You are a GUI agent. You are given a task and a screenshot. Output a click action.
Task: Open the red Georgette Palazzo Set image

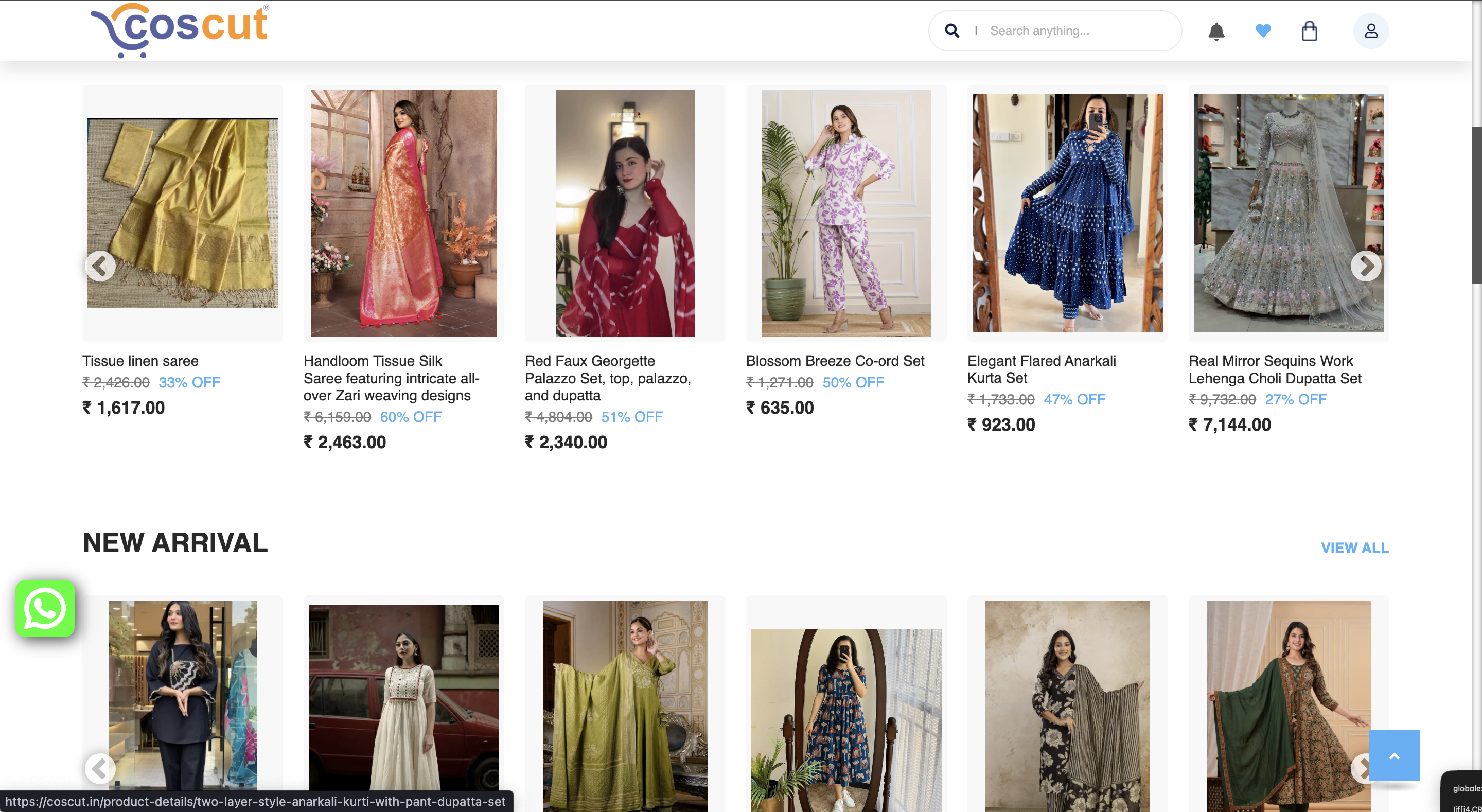pyautogui.click(x=625, y=213)
